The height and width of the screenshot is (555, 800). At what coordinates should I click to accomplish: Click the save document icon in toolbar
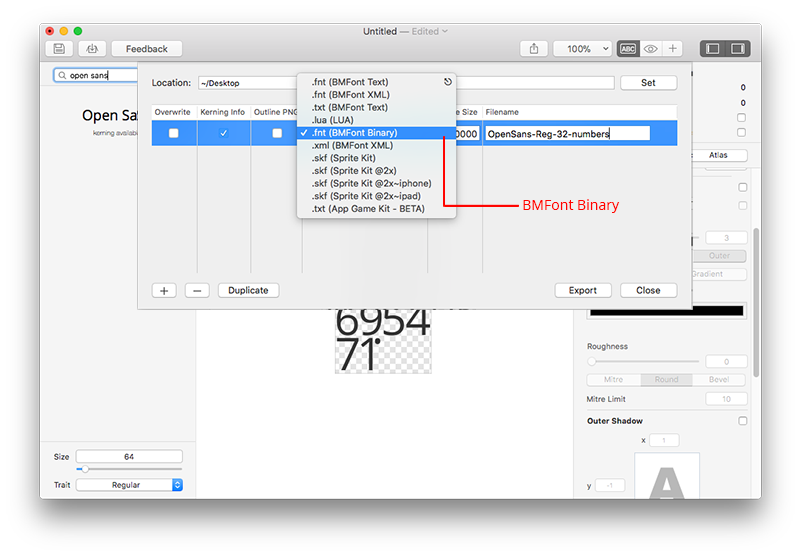click(59, 49)
